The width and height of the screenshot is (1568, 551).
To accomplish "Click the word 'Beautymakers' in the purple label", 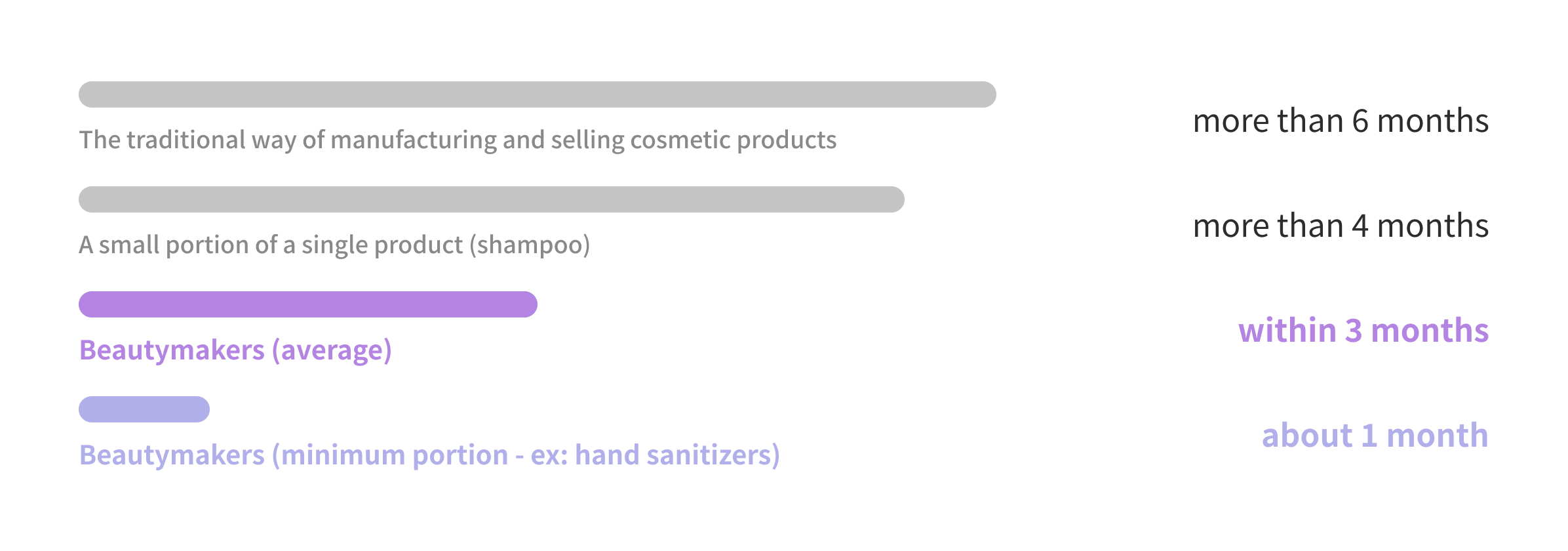I will click(172, 350).
